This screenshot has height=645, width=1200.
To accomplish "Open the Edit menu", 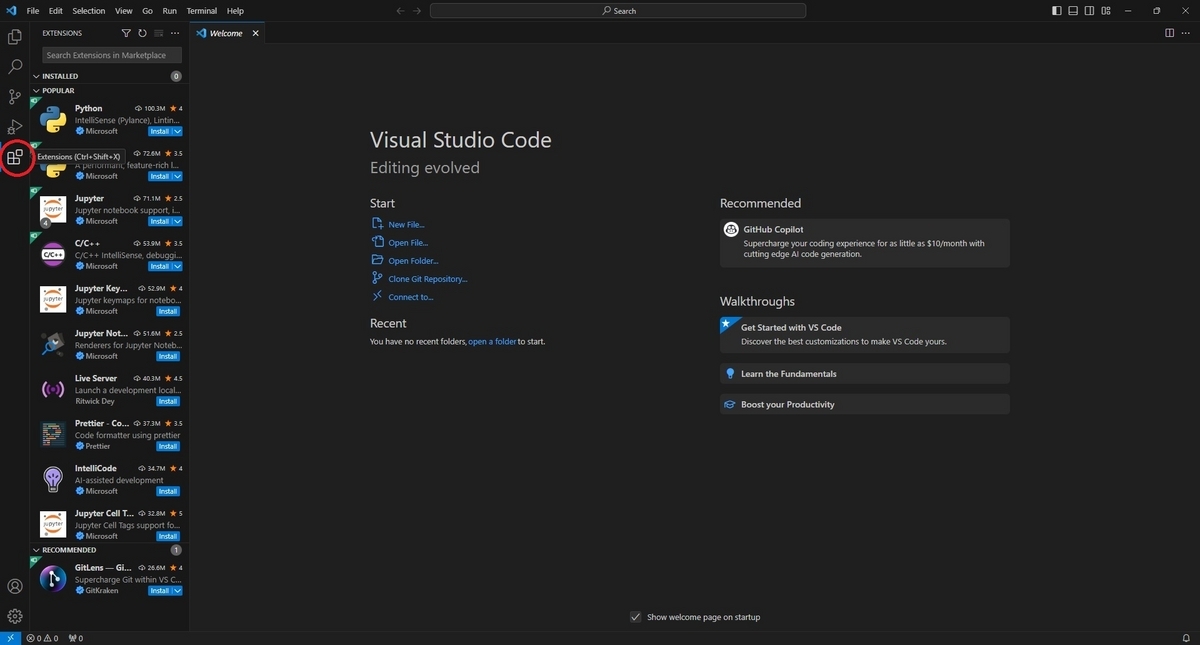I will 56,11.
